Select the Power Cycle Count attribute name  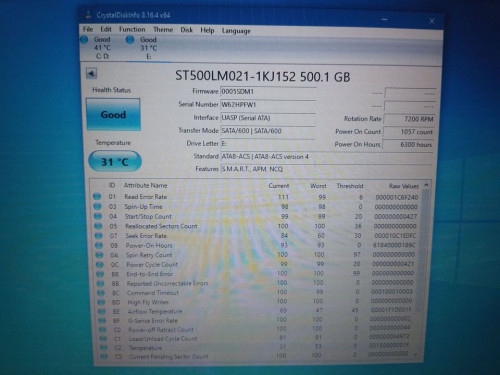click(152, 265)
